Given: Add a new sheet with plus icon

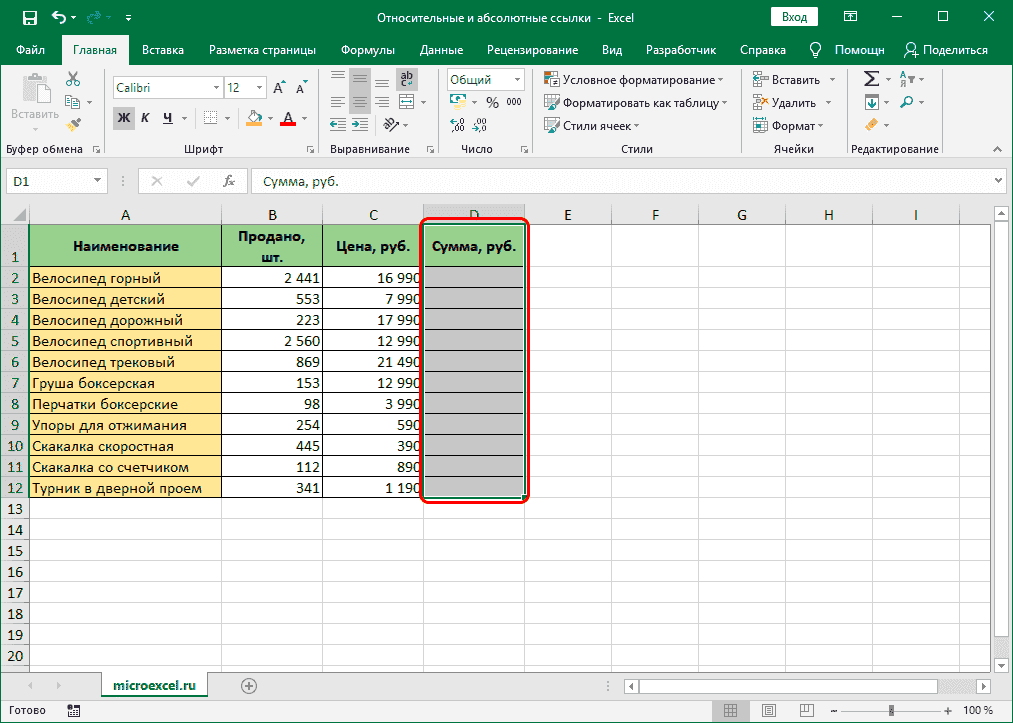Looking at the screenshot, I should 249,685.
